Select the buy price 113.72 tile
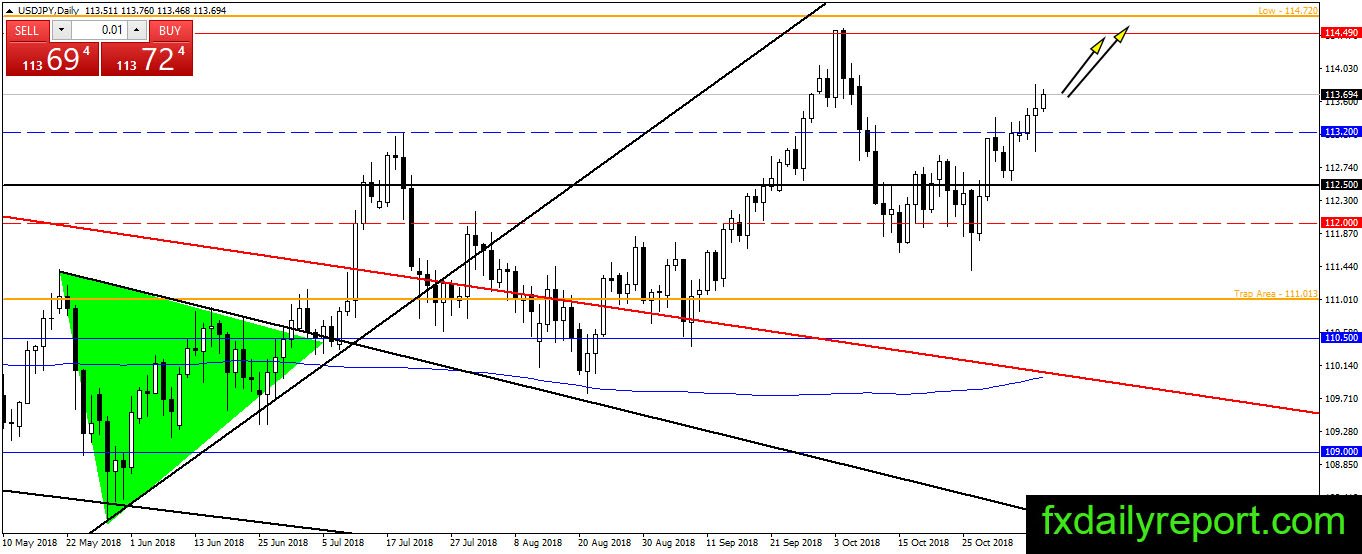This screenshot has width=1362, height=554. [x=147, y=59]
